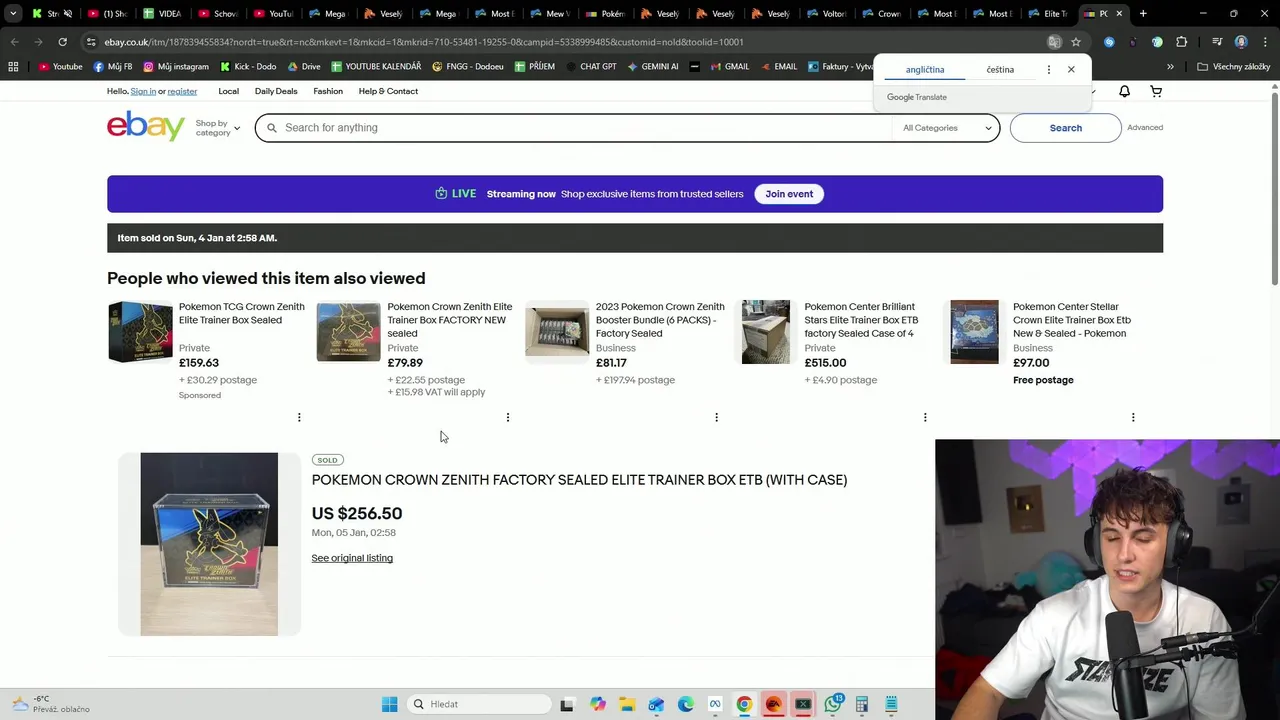
Task: Open All Categories dropdown
Action: tap(946, 128)
